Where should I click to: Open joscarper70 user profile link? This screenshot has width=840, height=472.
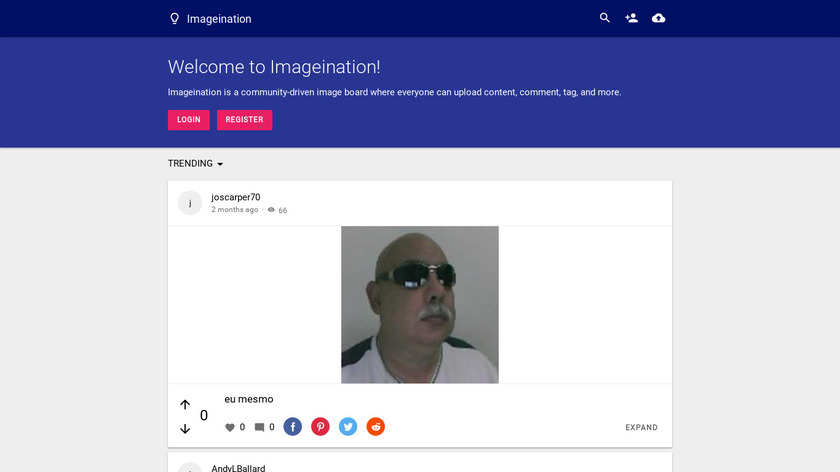(x=236, y=197)
